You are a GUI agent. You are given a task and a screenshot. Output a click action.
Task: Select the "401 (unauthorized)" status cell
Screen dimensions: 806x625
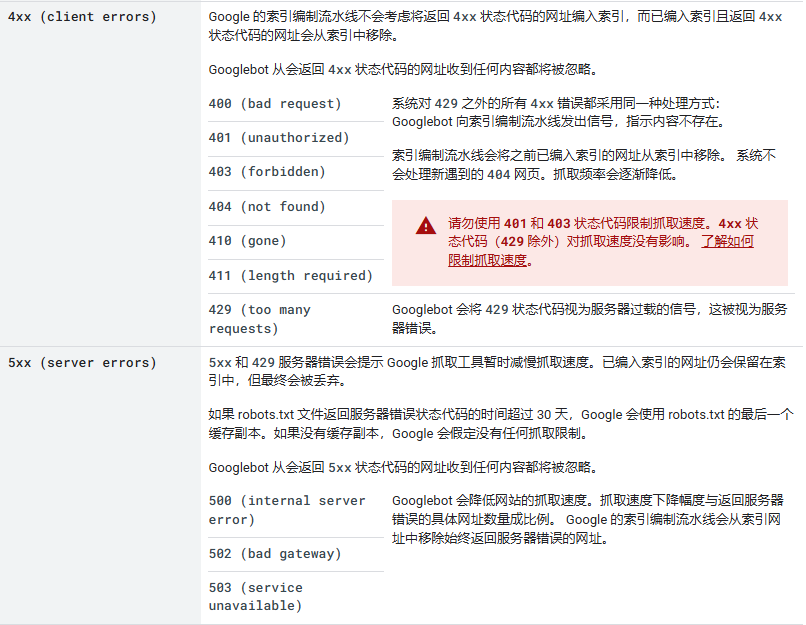(x=279, y=138)
